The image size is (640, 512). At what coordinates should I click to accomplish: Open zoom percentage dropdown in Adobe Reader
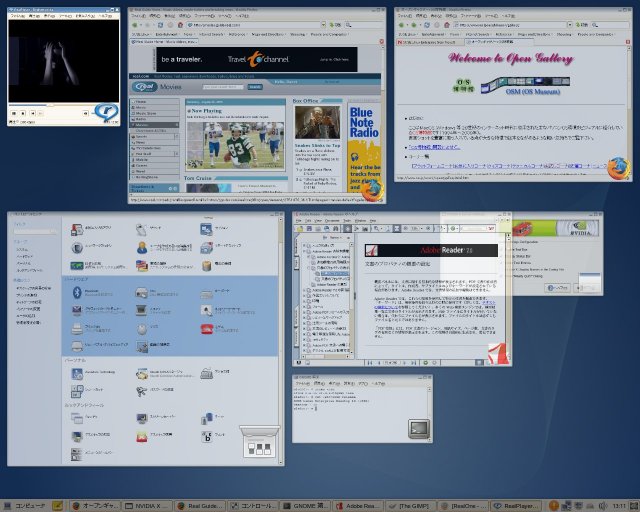422,229
